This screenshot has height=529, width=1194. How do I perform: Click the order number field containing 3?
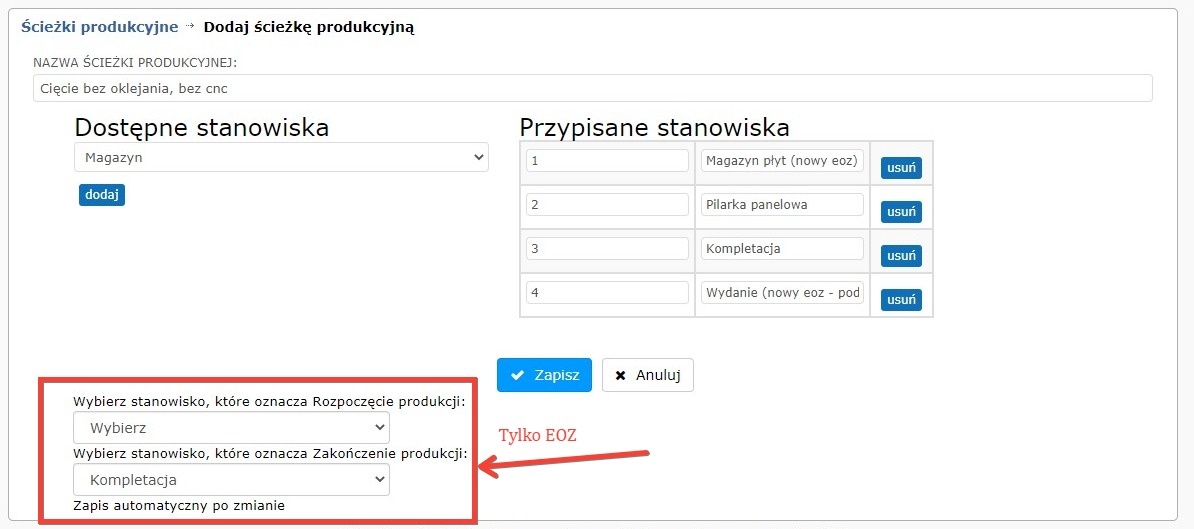click(607, 249)
